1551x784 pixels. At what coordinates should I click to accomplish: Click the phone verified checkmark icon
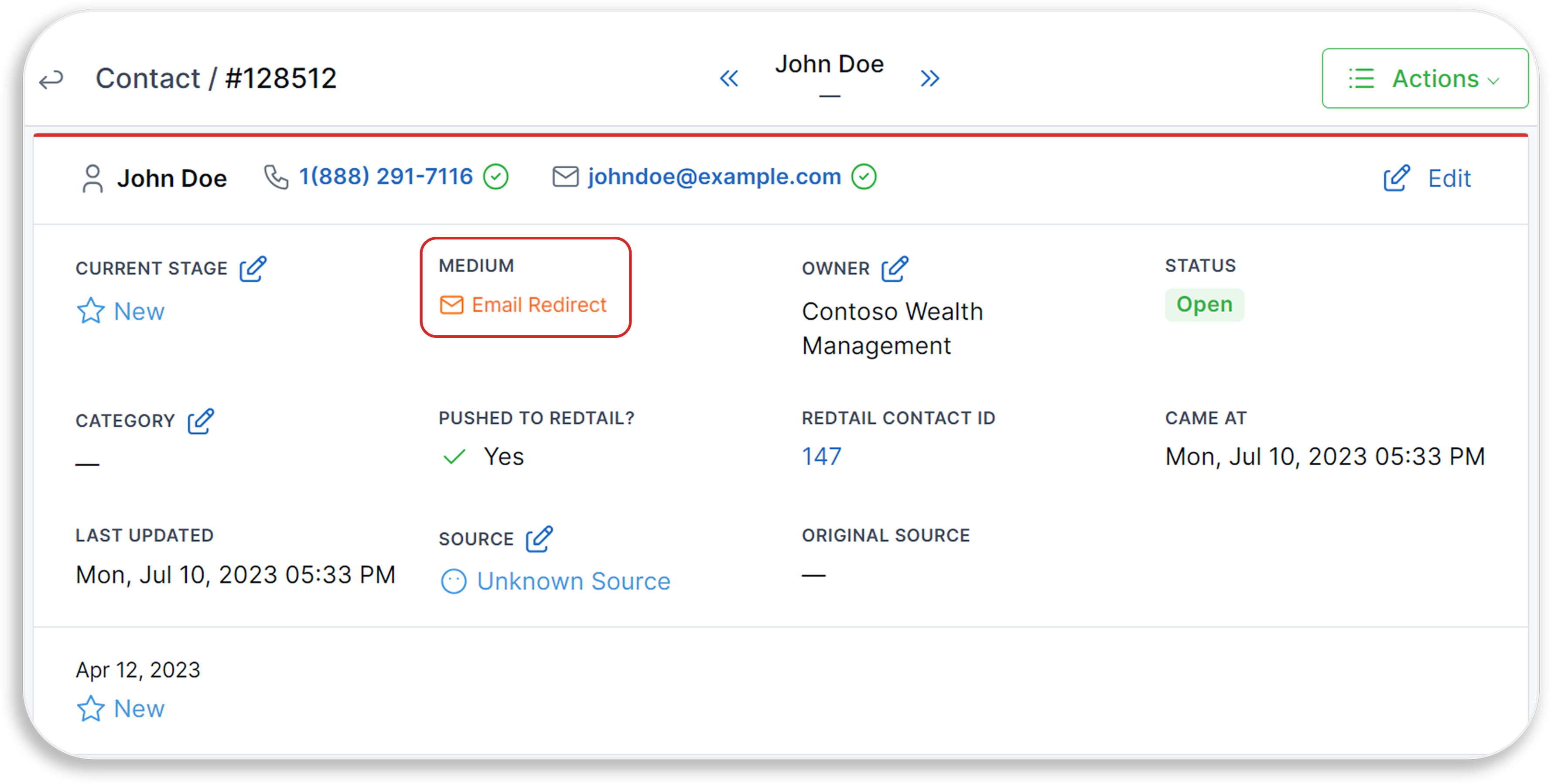[x=496, y=177]
